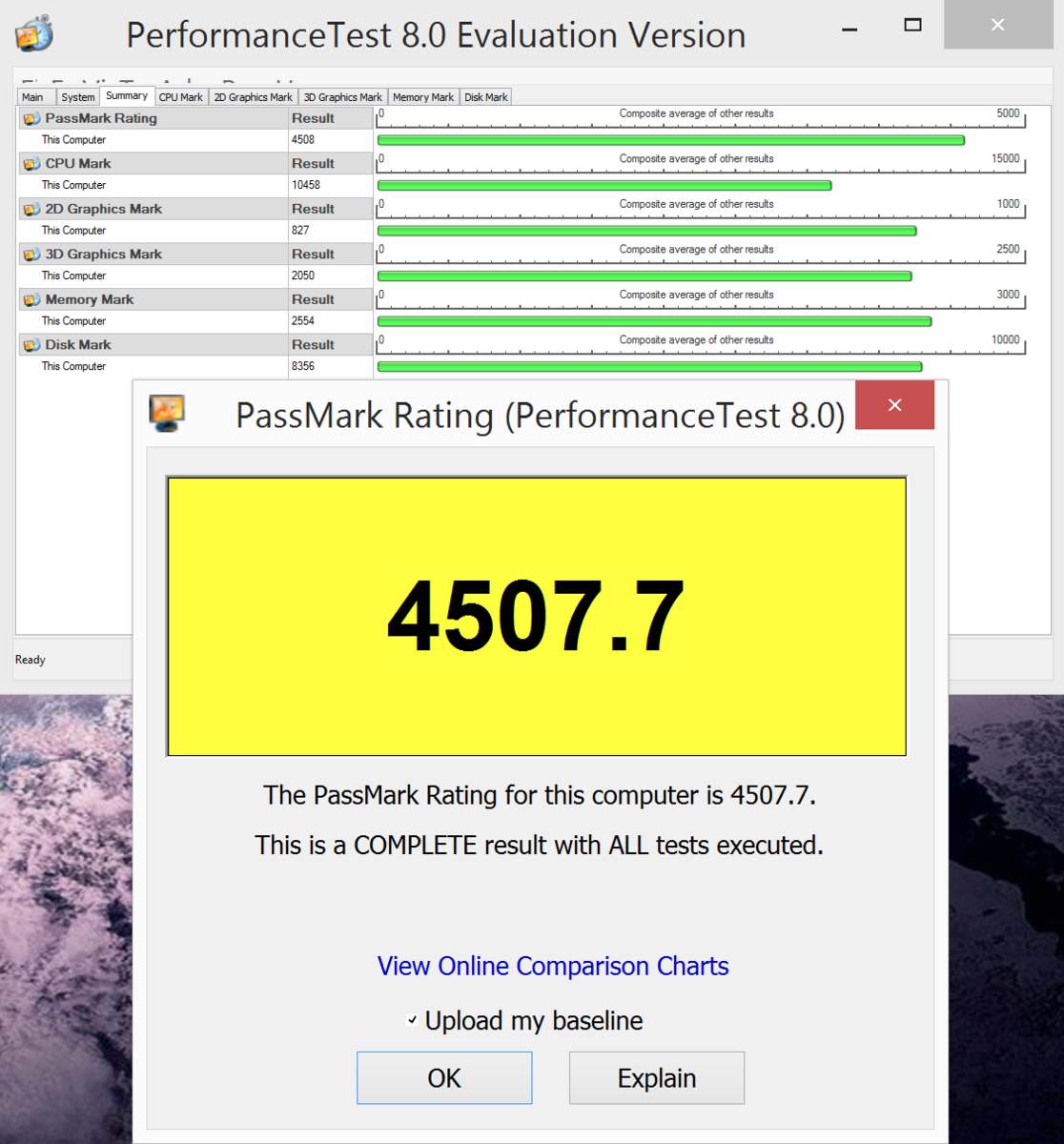
Task: Confirm the dialog with OK
Action: [x=444, y=1078]
